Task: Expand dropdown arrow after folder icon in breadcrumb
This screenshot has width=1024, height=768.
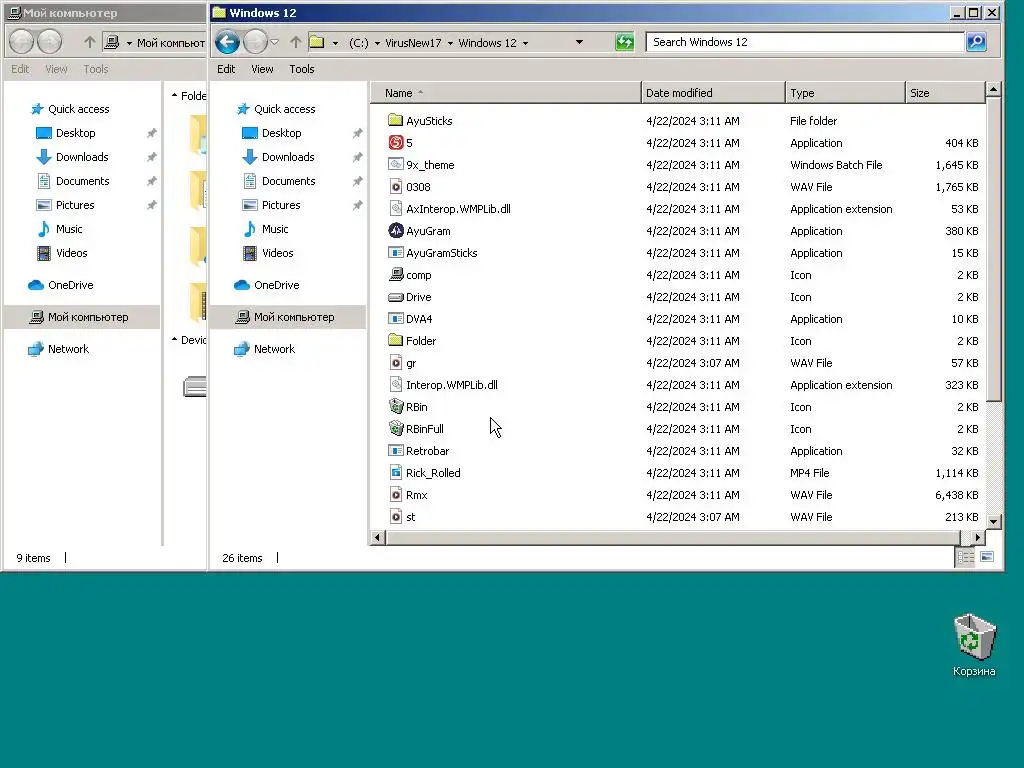Action: tap(335, 43)
